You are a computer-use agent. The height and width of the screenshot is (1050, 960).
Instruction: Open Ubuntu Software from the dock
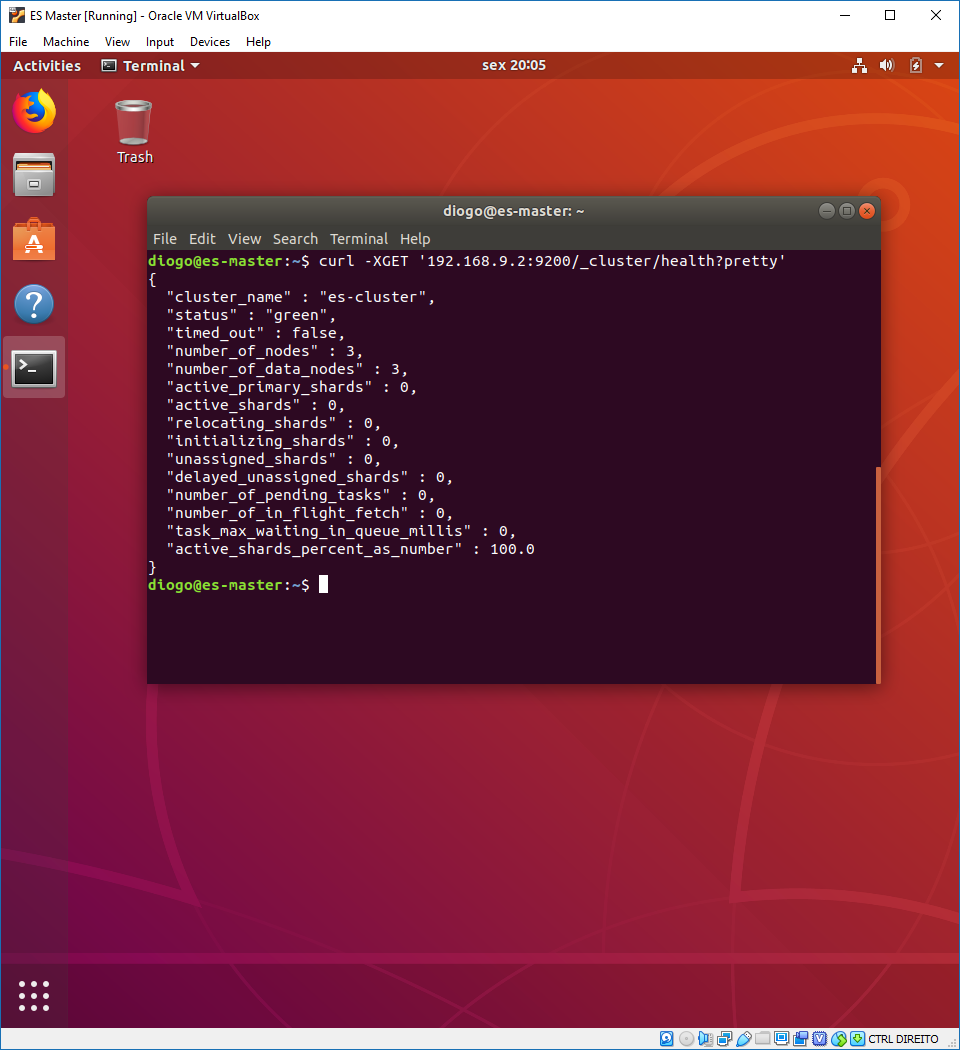pyautogui.click(x=34, y=239)
